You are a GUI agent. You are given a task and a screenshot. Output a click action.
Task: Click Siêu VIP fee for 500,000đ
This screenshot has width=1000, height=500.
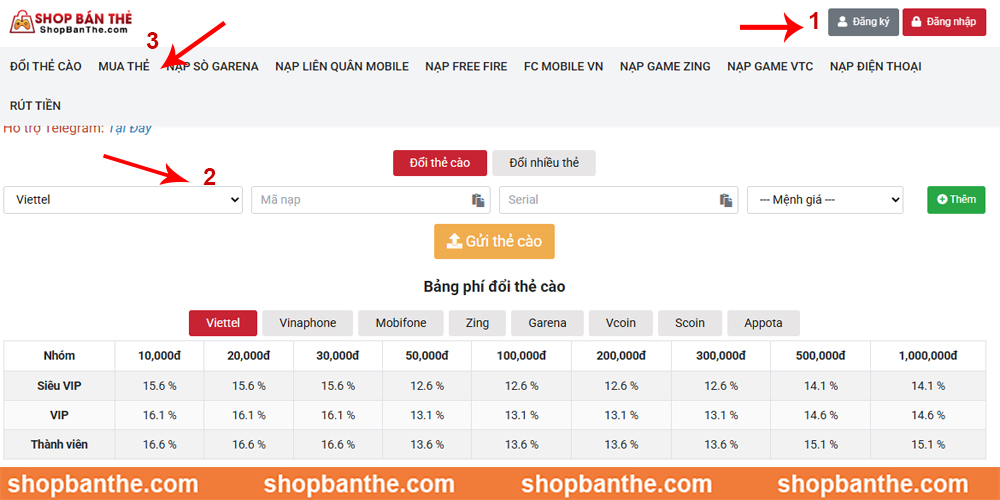click(820, 386)
